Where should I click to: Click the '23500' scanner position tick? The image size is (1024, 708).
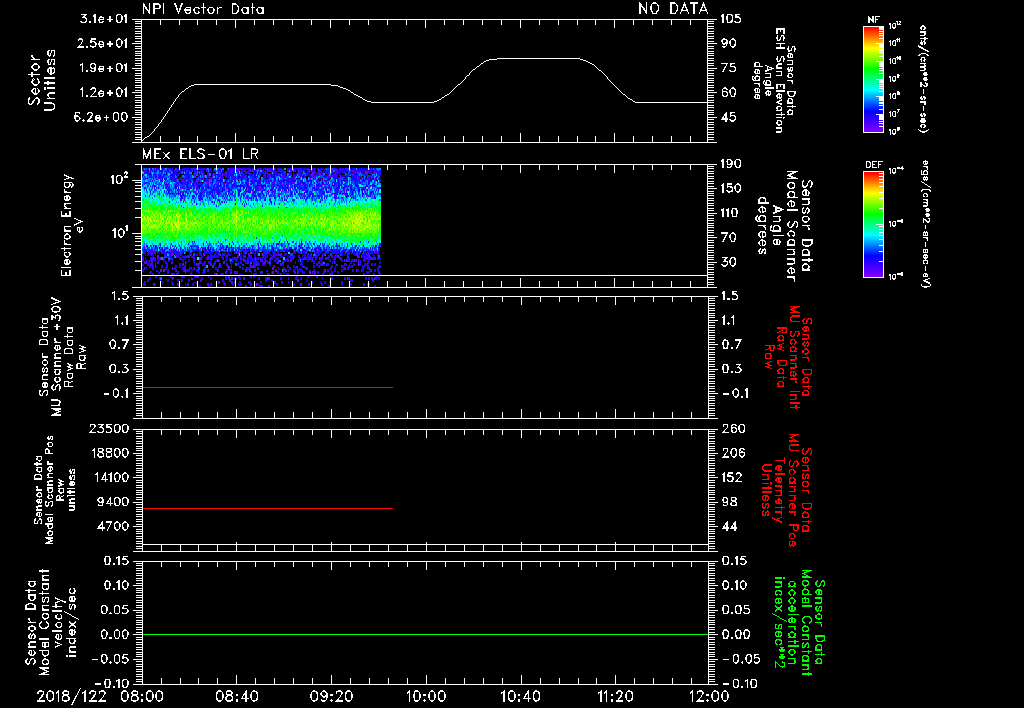coord(110,429)
